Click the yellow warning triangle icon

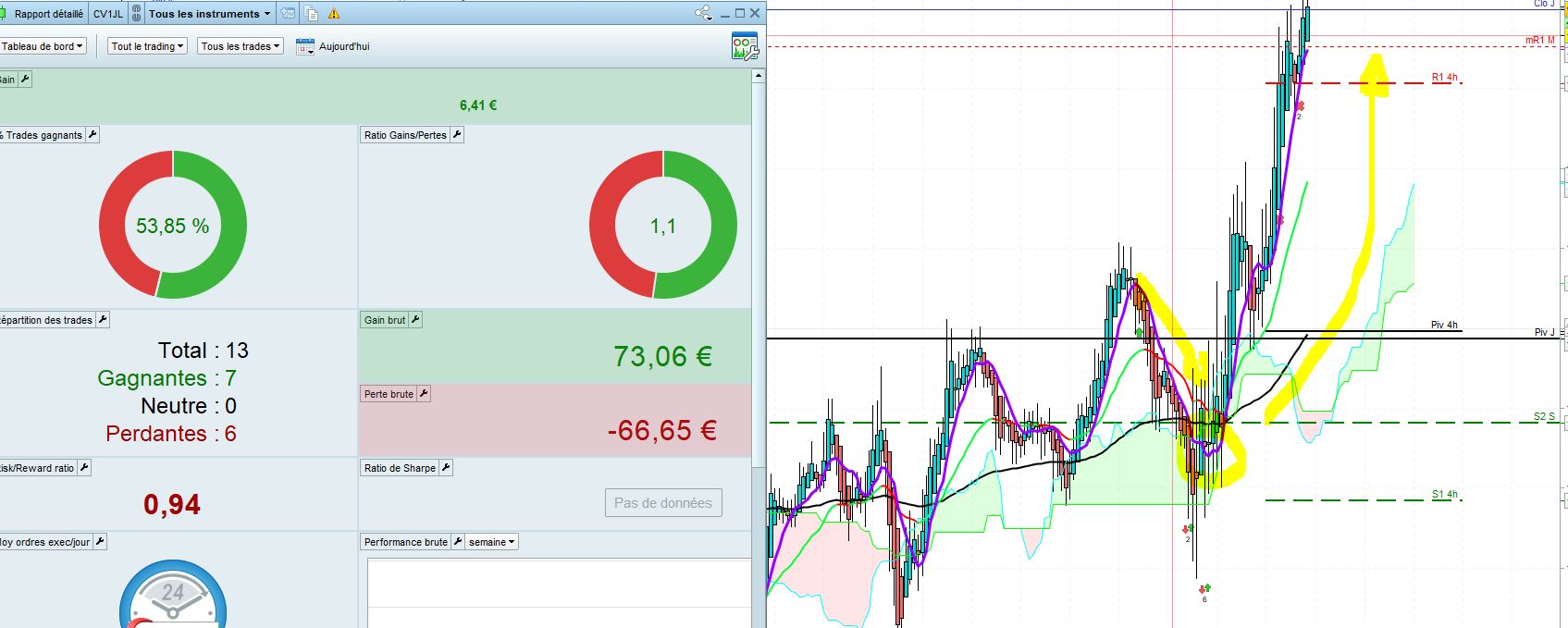pos(334,14)
